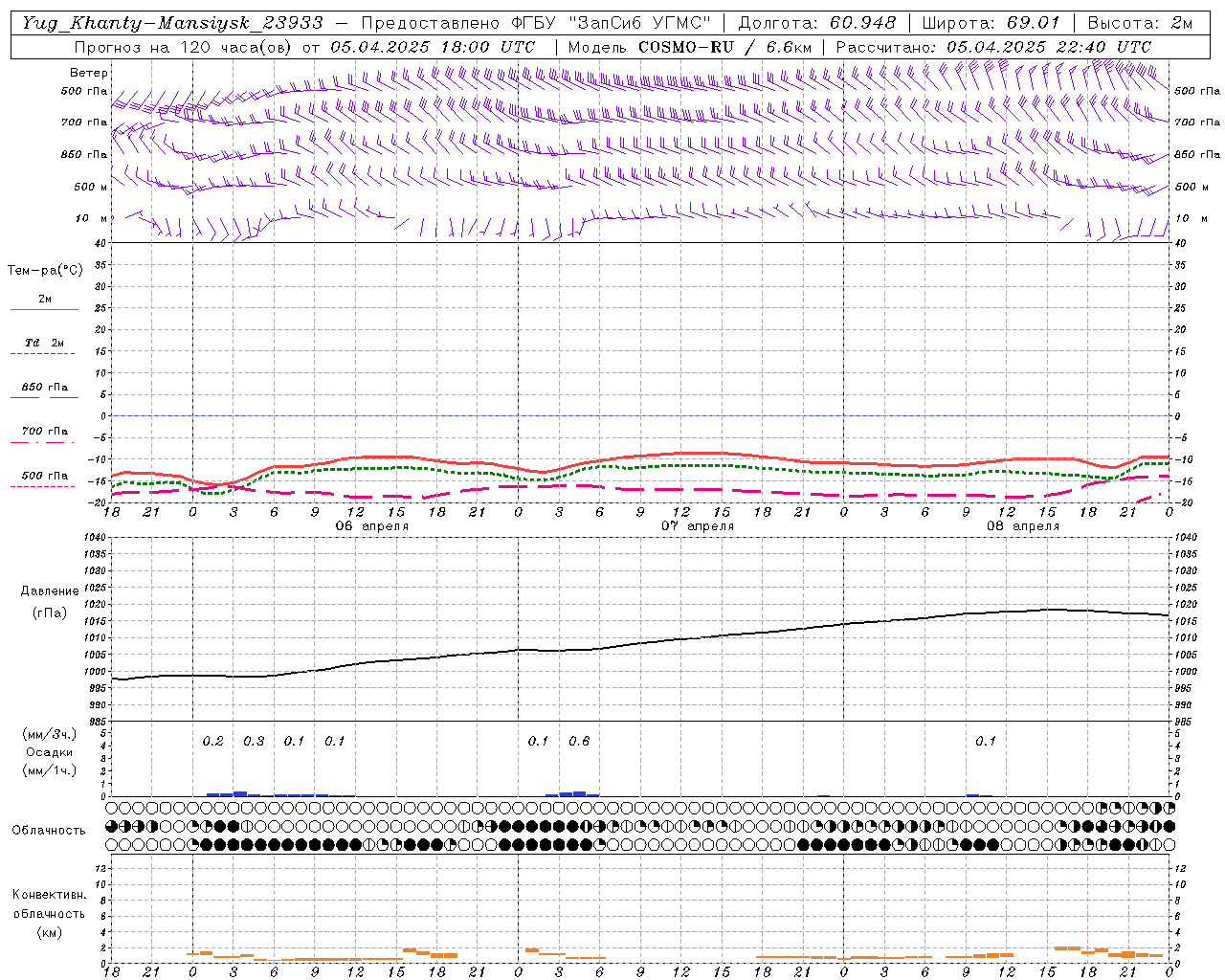Click the latitude value Широта: 69.01
The height and width of the screenshot is (980, 1225).
tap(991, 22)
